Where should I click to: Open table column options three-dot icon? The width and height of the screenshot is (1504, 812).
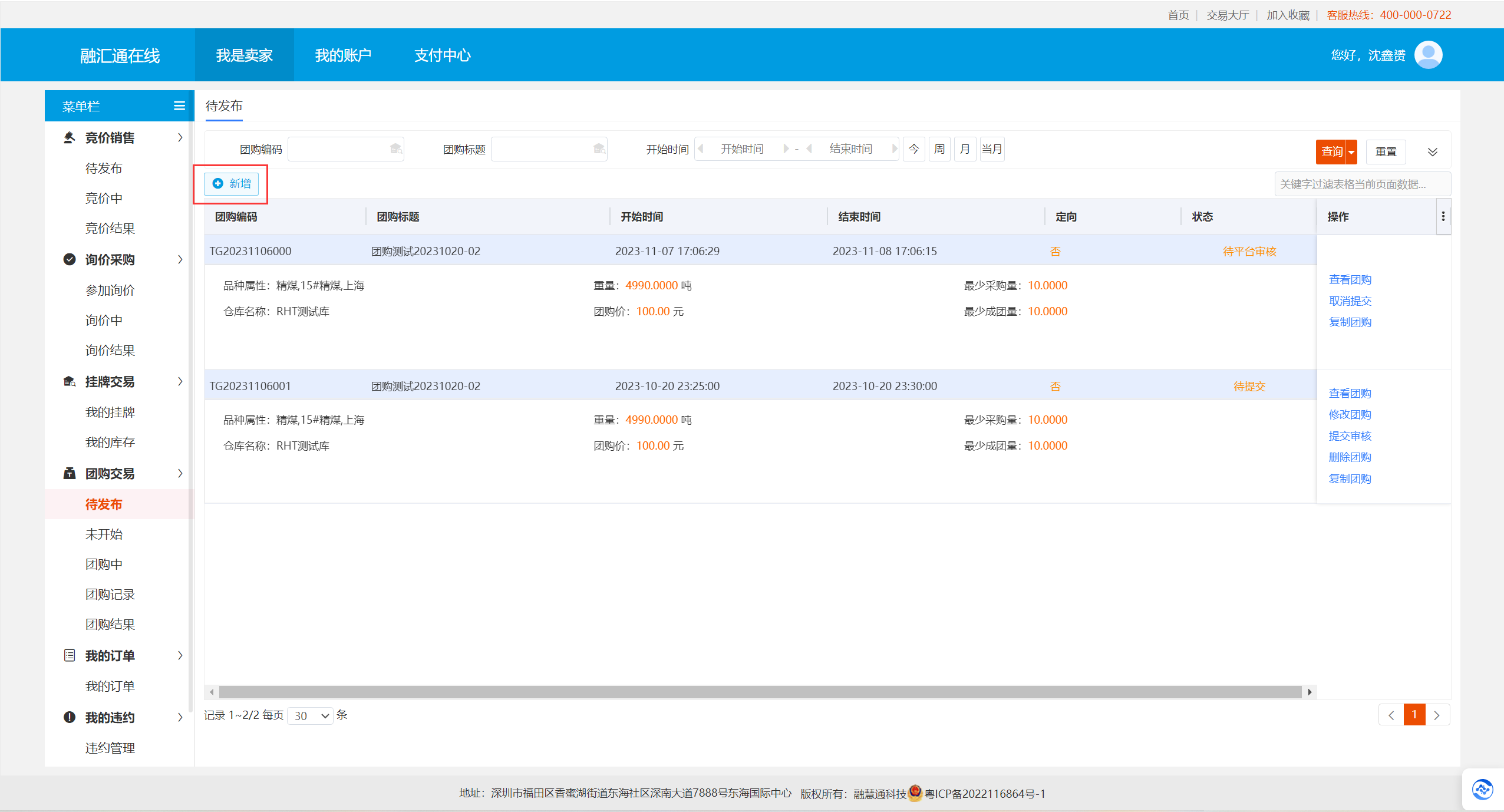(x=1443, y=216)
